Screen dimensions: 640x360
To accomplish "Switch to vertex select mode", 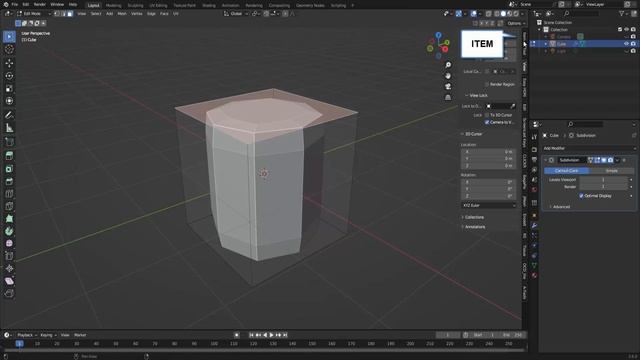I will pos(57,13).
